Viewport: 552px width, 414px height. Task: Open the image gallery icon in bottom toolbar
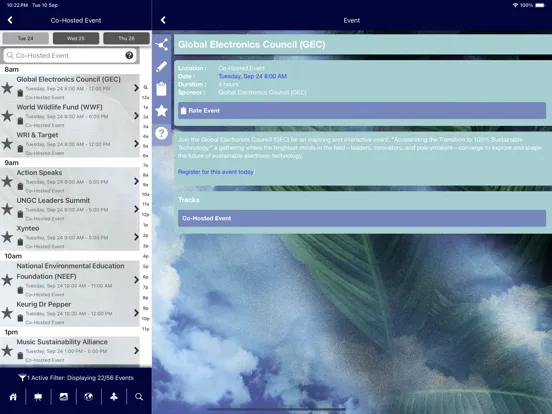[x=63, y=397]
